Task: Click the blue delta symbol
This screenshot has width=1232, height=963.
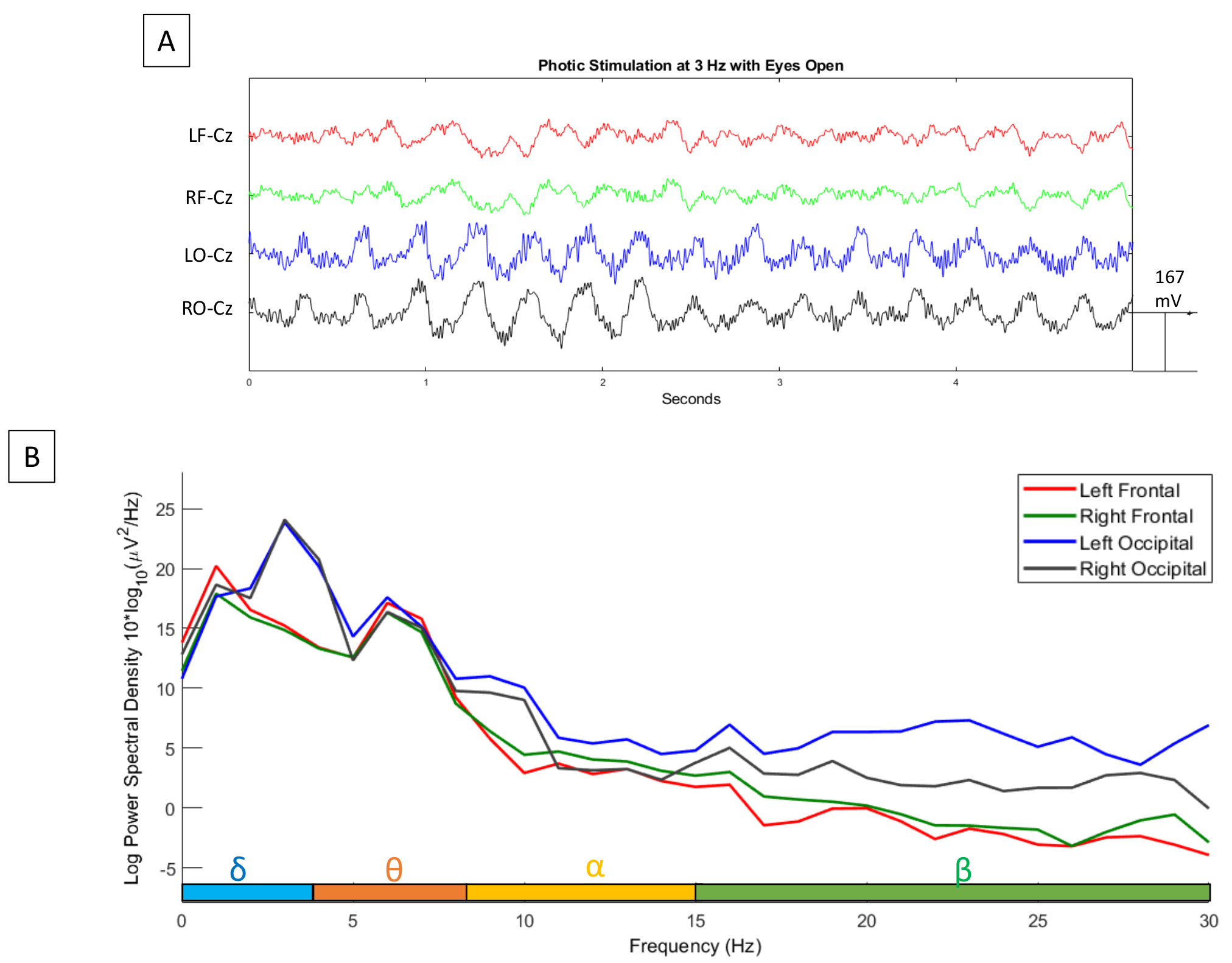Action: click(x=238, y=868)
